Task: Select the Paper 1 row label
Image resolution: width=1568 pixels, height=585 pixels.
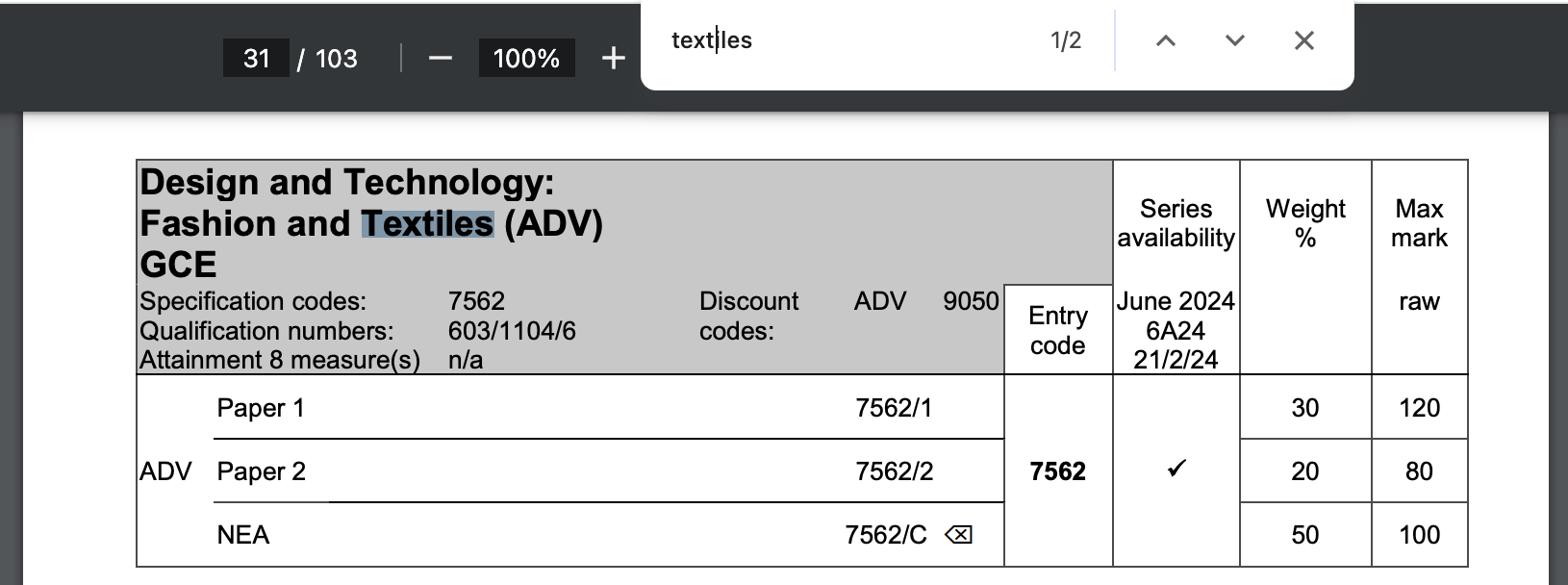Action: click(261, 408)
